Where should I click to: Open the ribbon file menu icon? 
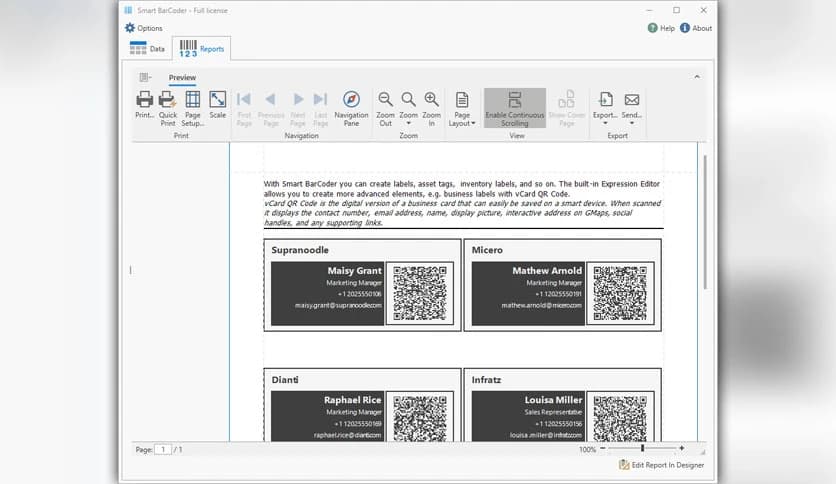[145, 77]
